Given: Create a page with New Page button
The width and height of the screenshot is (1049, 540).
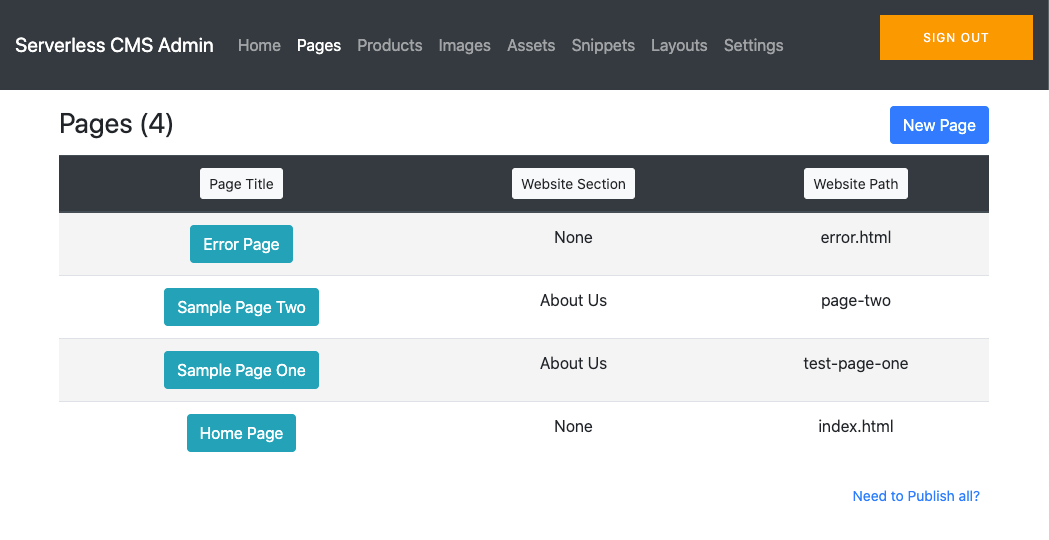Looking at the screenshot, I should [939, 125].
